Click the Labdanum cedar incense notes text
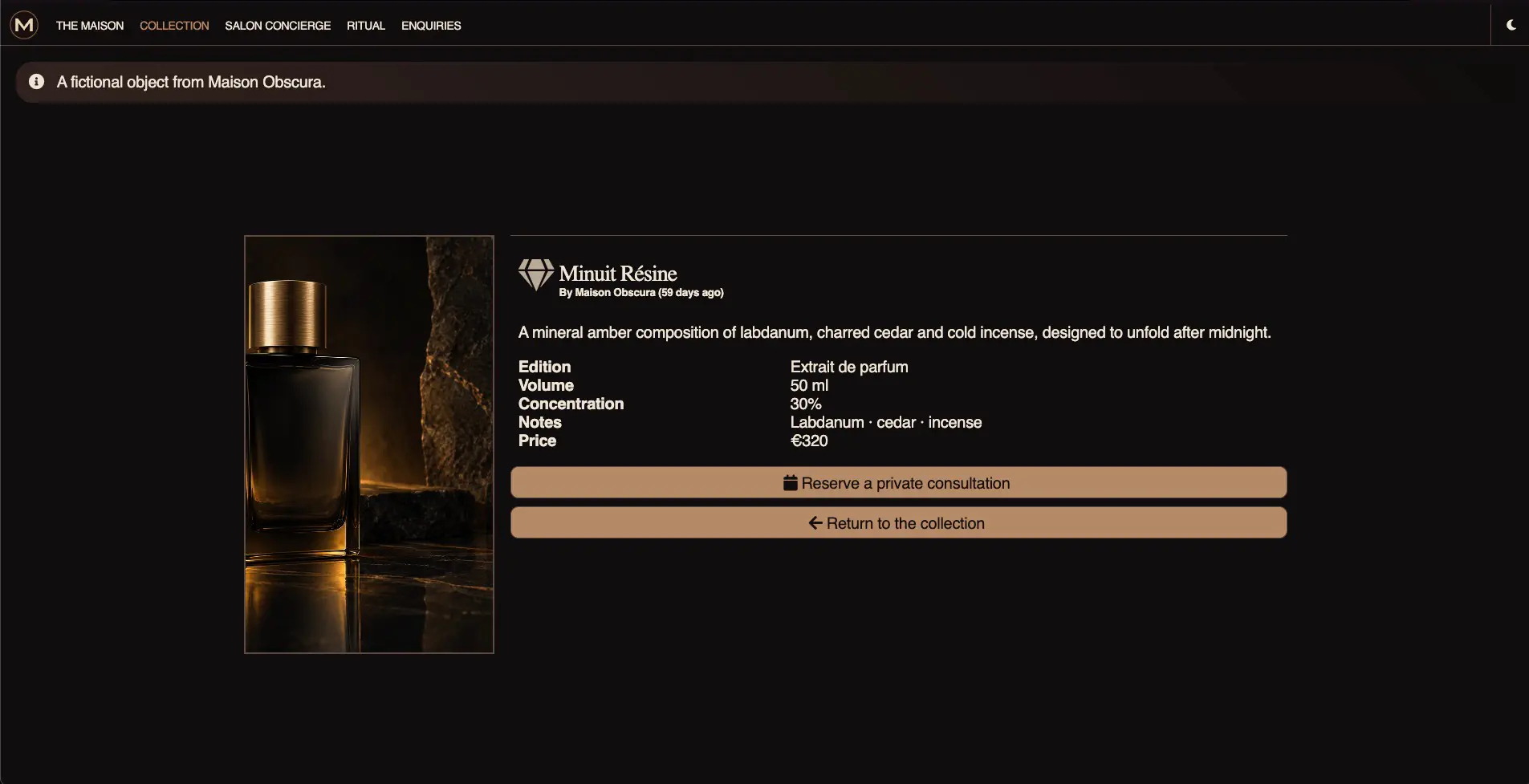 coord(886,422)
